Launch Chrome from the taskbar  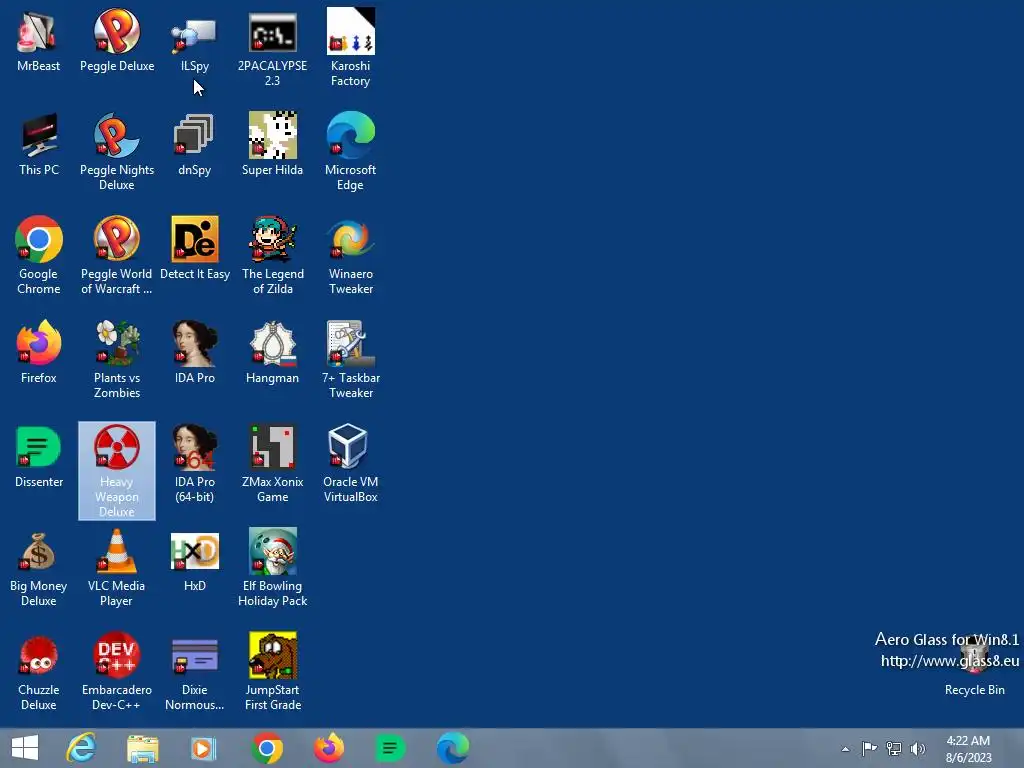[x=266, y=748]
